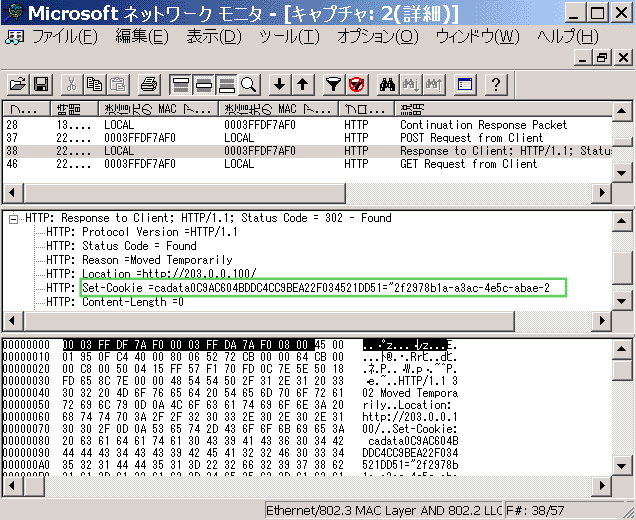Click the document icon left of ファイル menu
636x520 pixels.
(15, 37)
